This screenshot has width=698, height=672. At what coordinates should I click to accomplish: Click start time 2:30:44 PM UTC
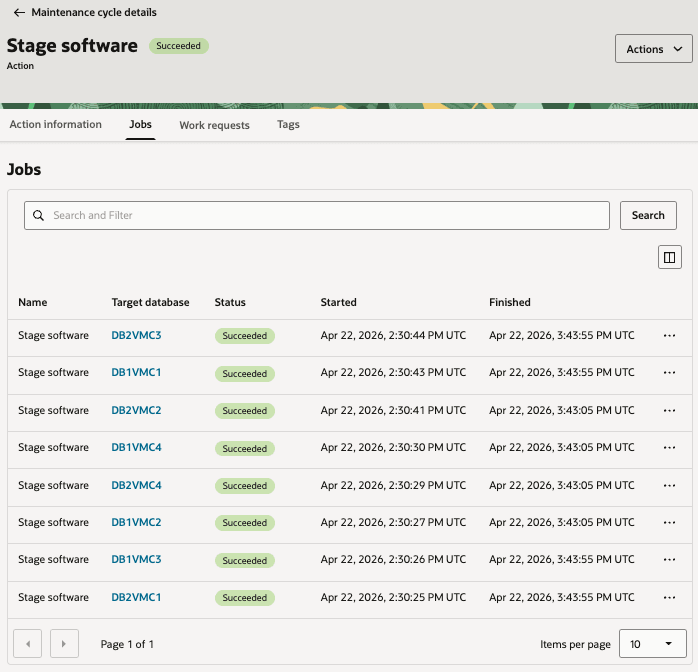click(393, 335)
